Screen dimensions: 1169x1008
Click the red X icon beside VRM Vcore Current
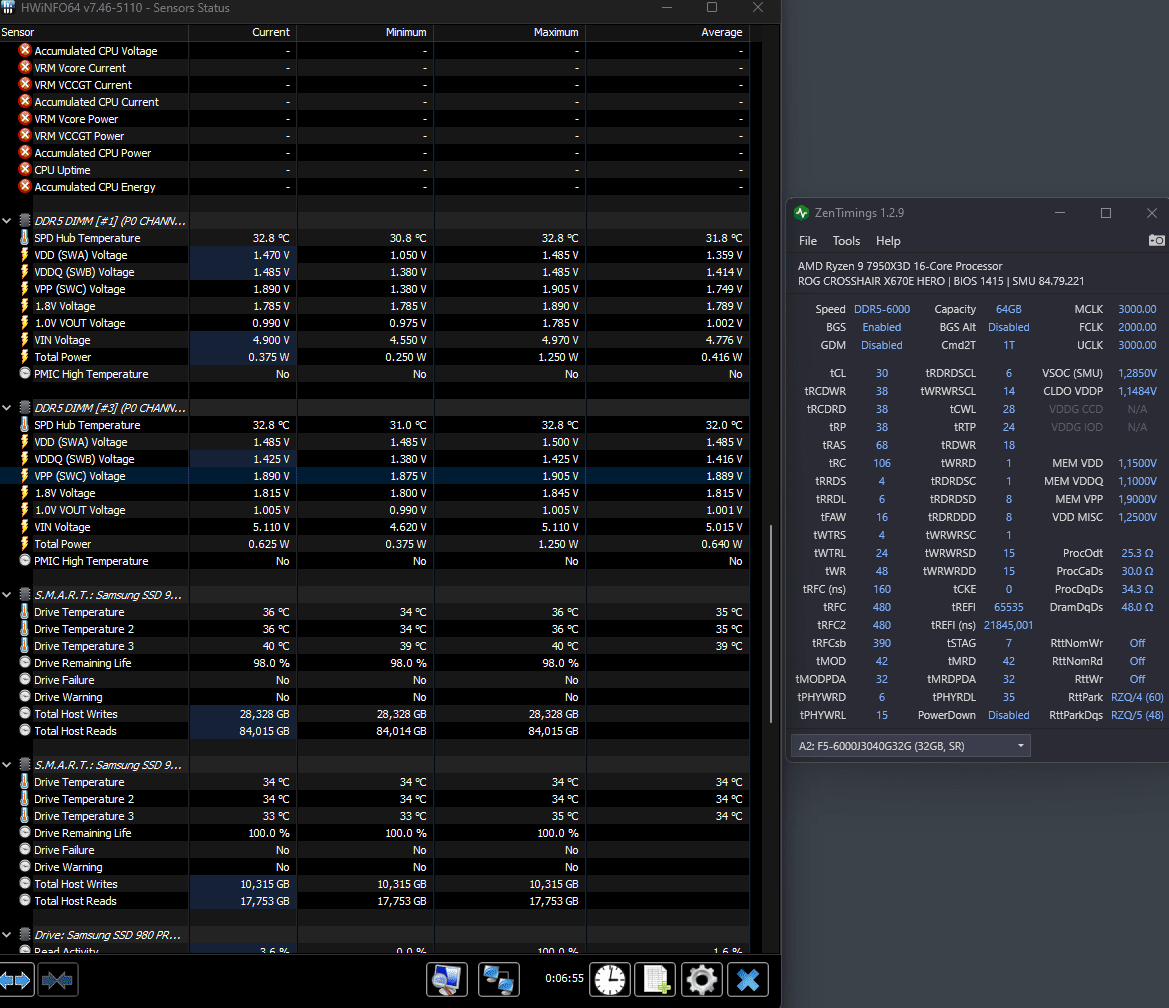pos(25,67)
